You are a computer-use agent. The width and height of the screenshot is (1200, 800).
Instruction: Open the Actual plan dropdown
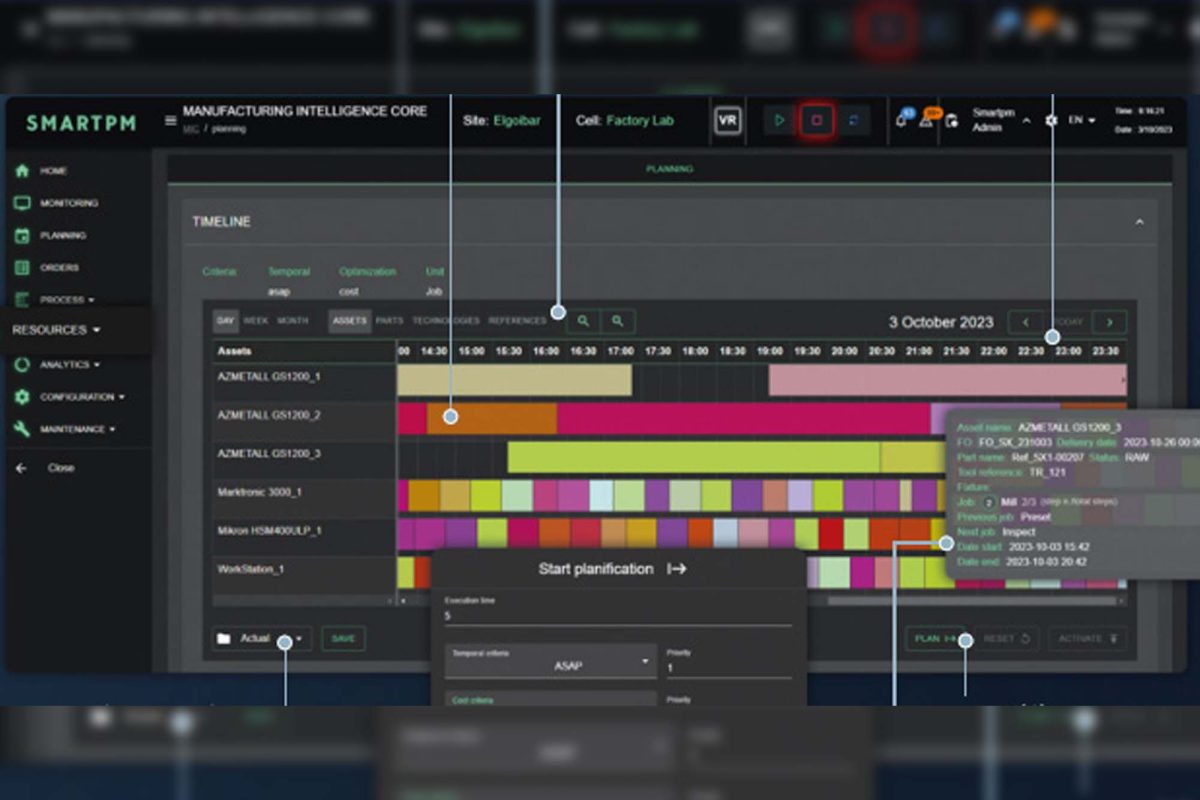click(x=262, y=638)
